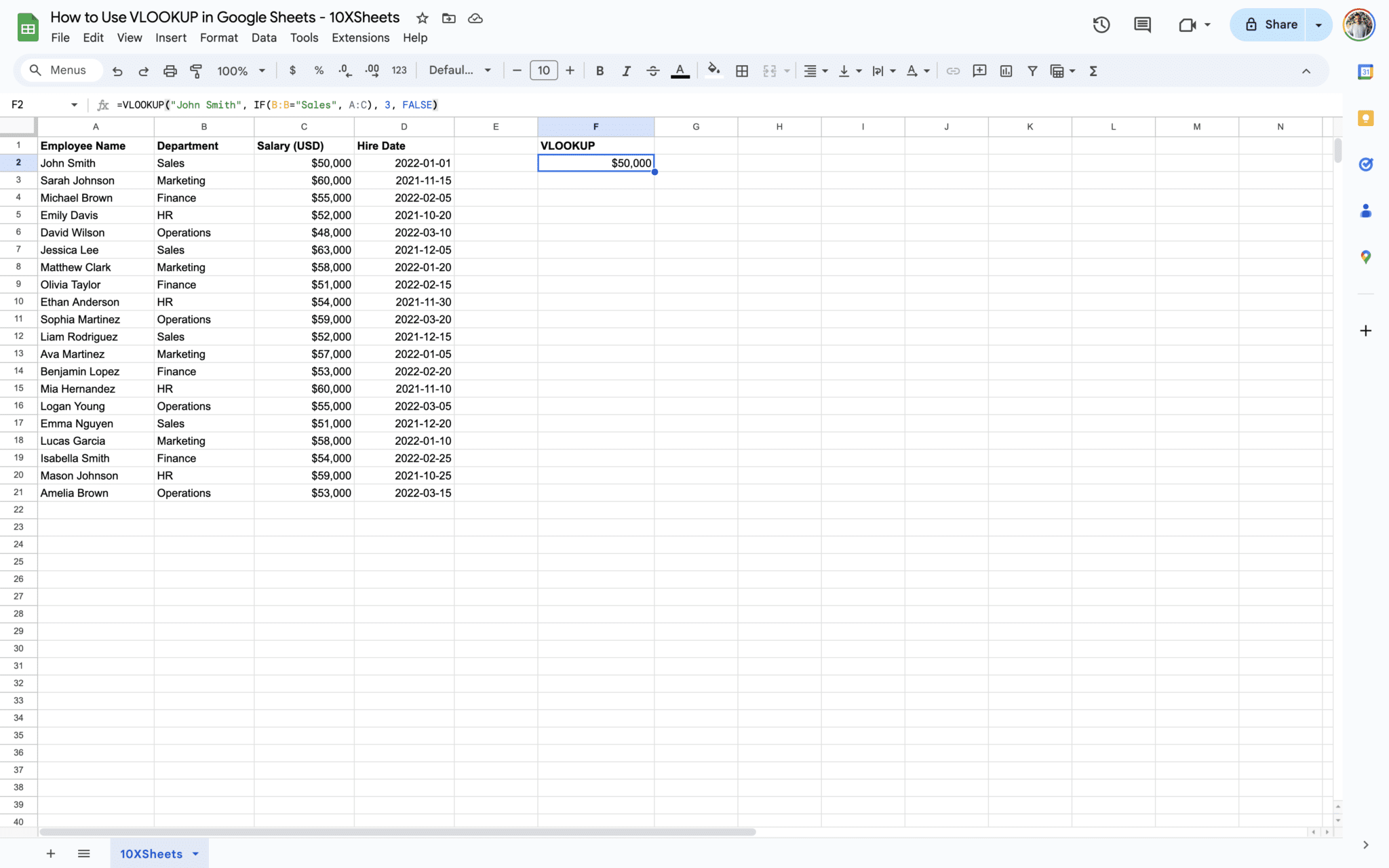Add a new sheet with plus button
Image resolution: width=1389 pixels, height=868 pixels.
50,854
